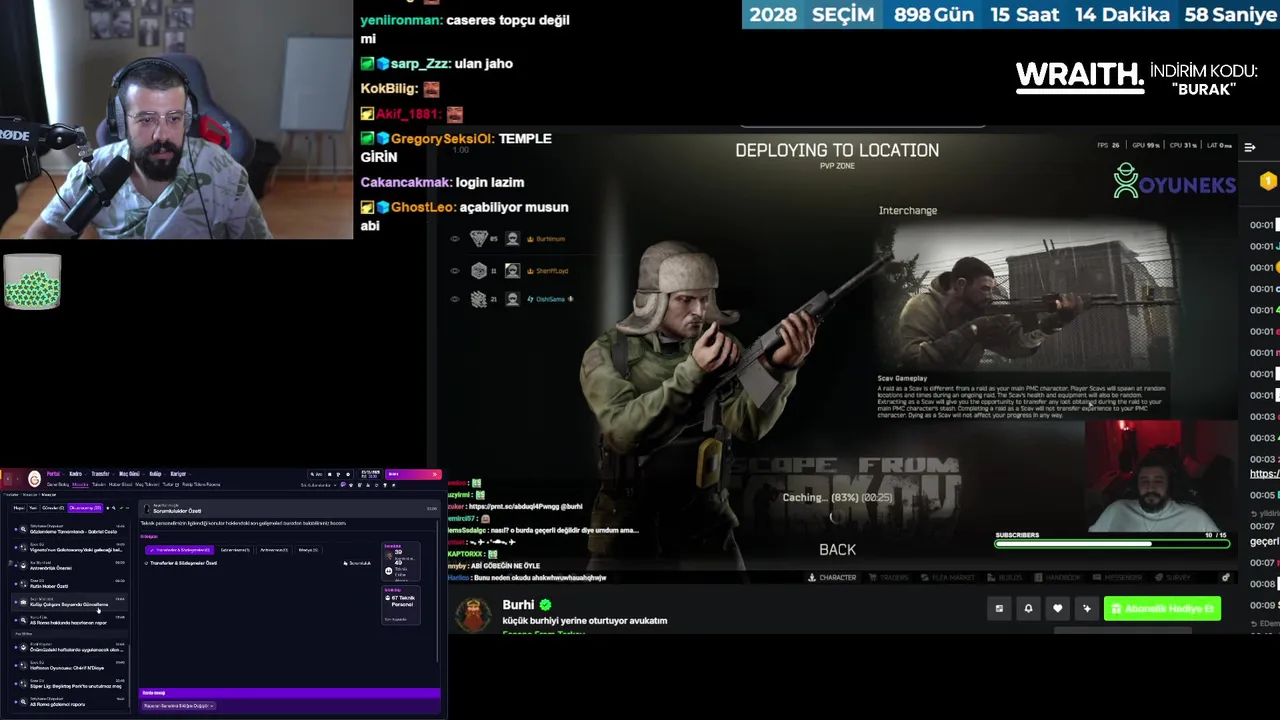Click the purple İlerle continue button
Viewport: 1280px width, 720px height.
pos(413,474)
